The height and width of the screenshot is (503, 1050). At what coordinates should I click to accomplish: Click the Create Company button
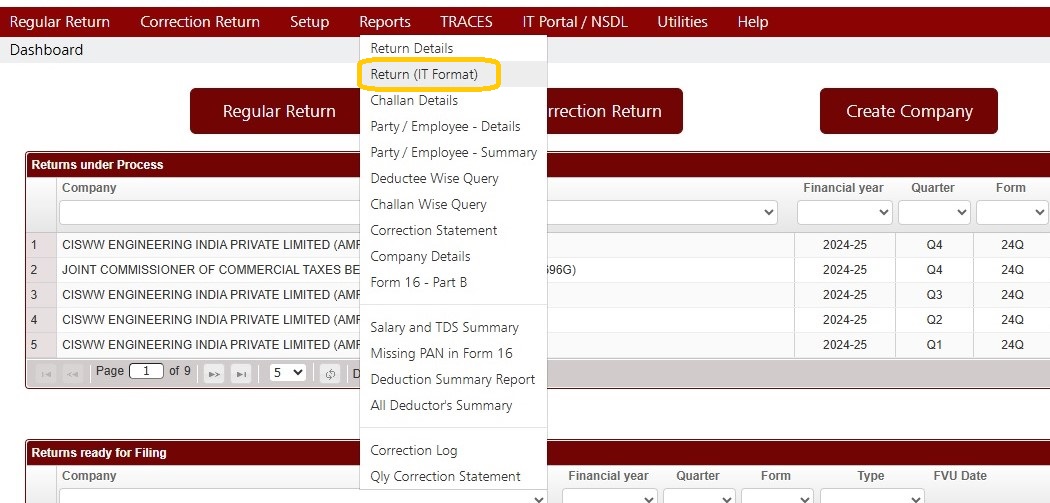click(x=909, y=111)
